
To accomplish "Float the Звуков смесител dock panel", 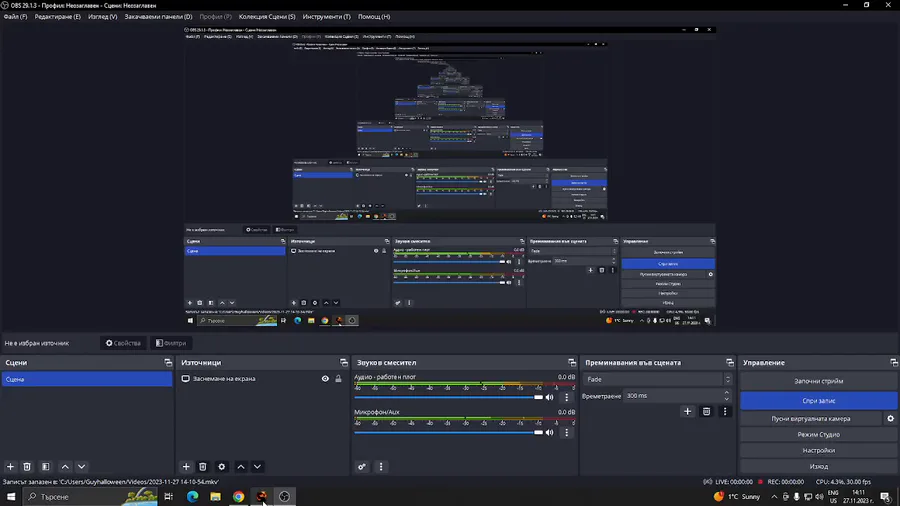I will 572,363.
